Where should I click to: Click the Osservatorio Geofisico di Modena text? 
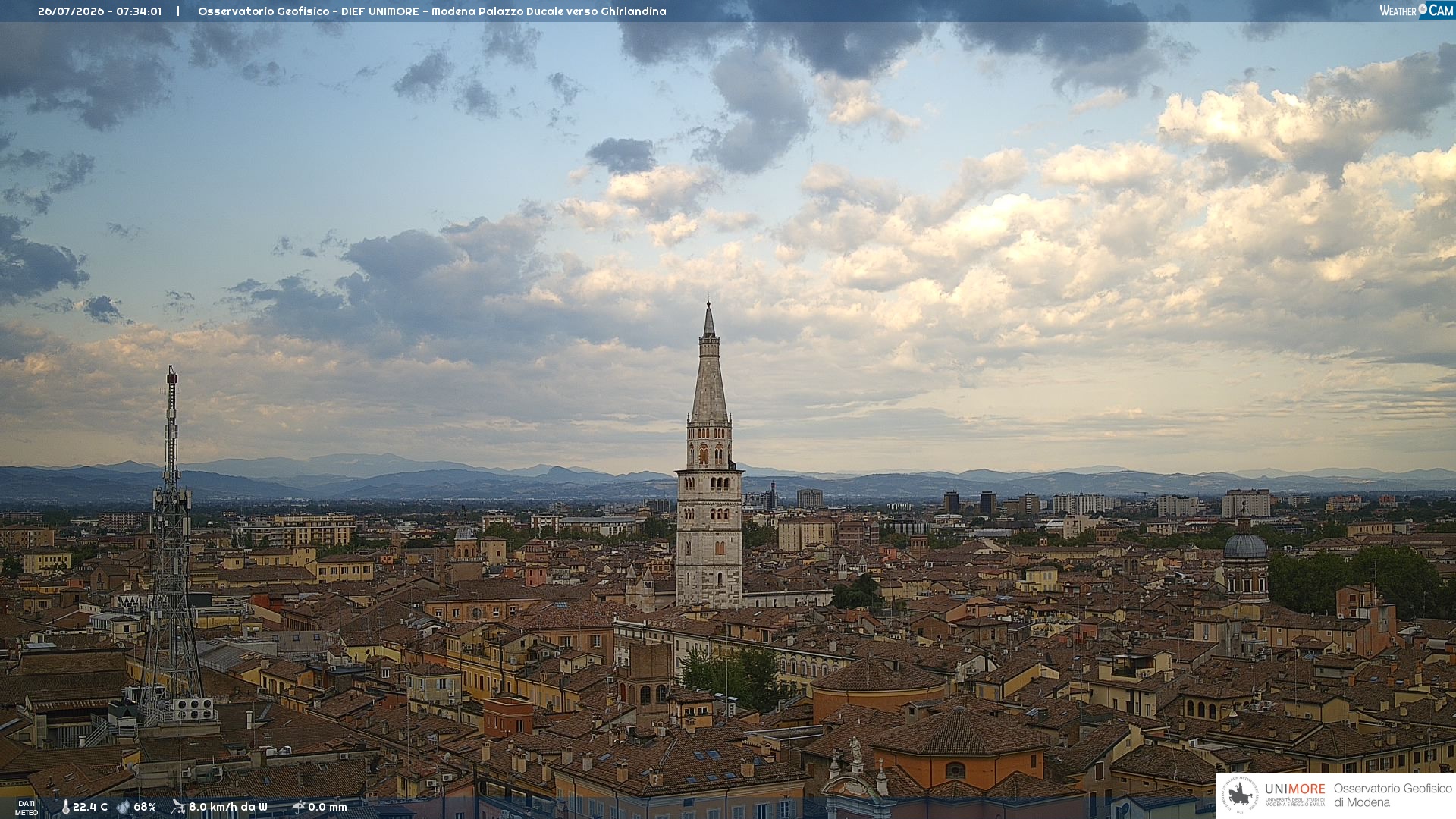tap(1392, 795)
